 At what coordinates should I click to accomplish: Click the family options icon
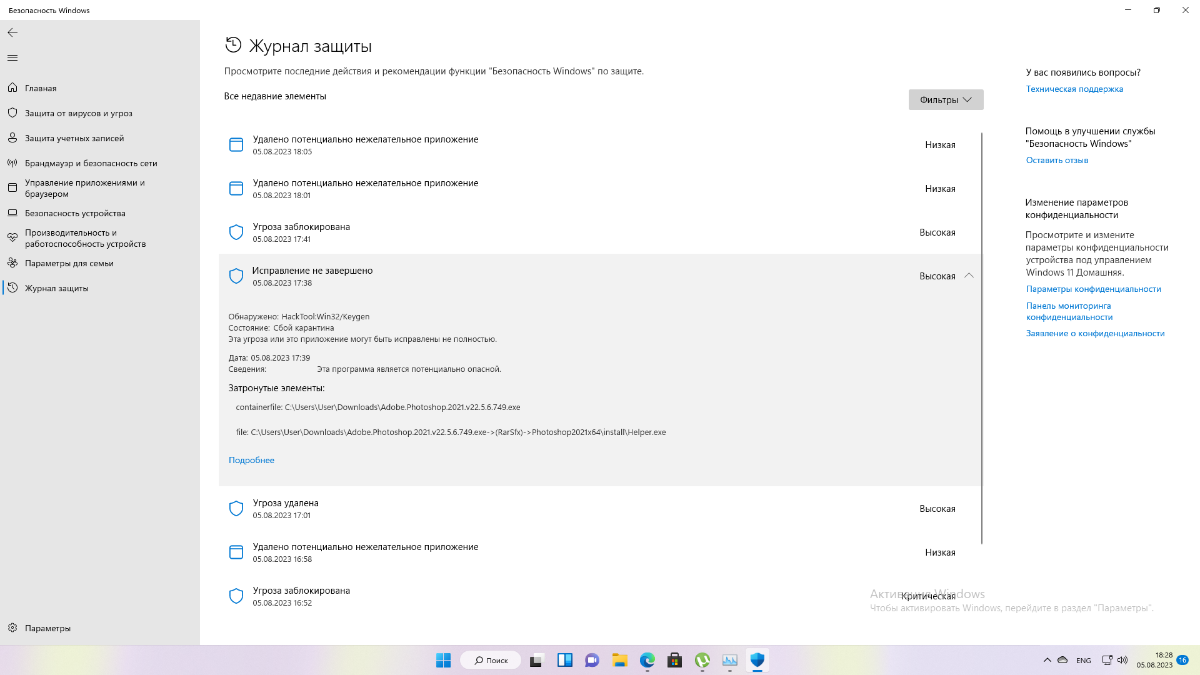(x=12, y=263)
